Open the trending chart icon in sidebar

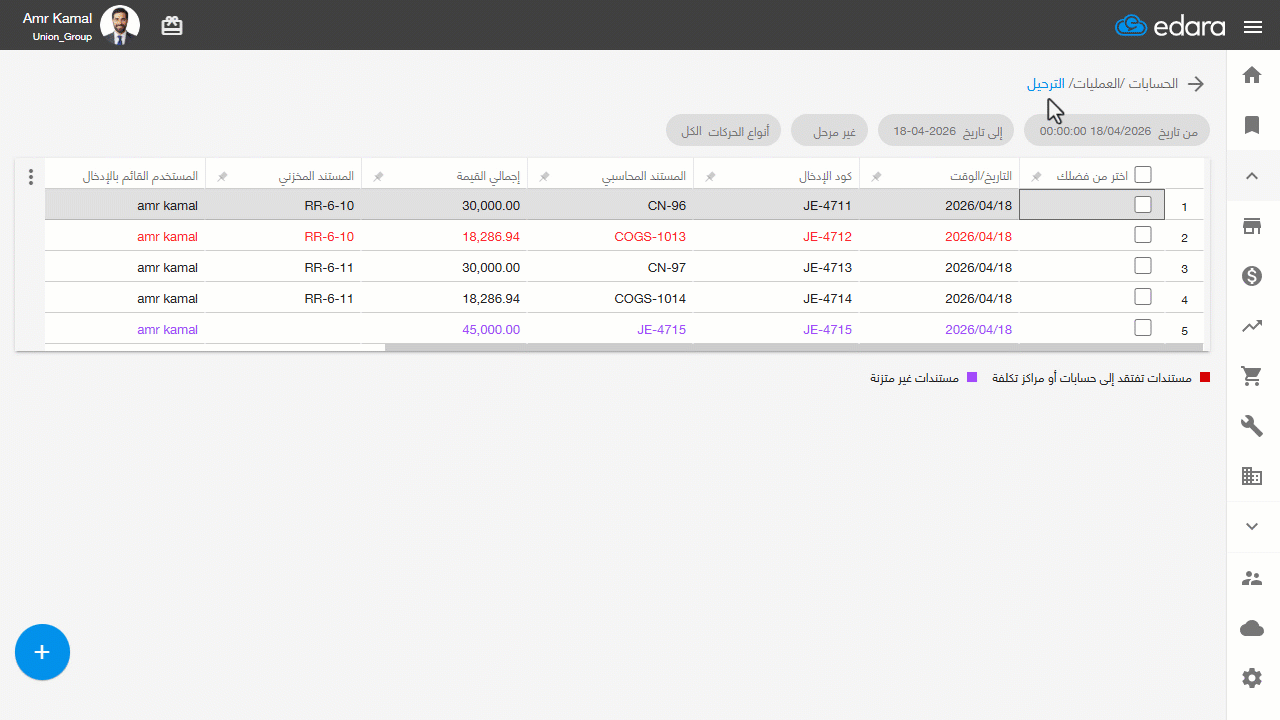point(1252,326)
